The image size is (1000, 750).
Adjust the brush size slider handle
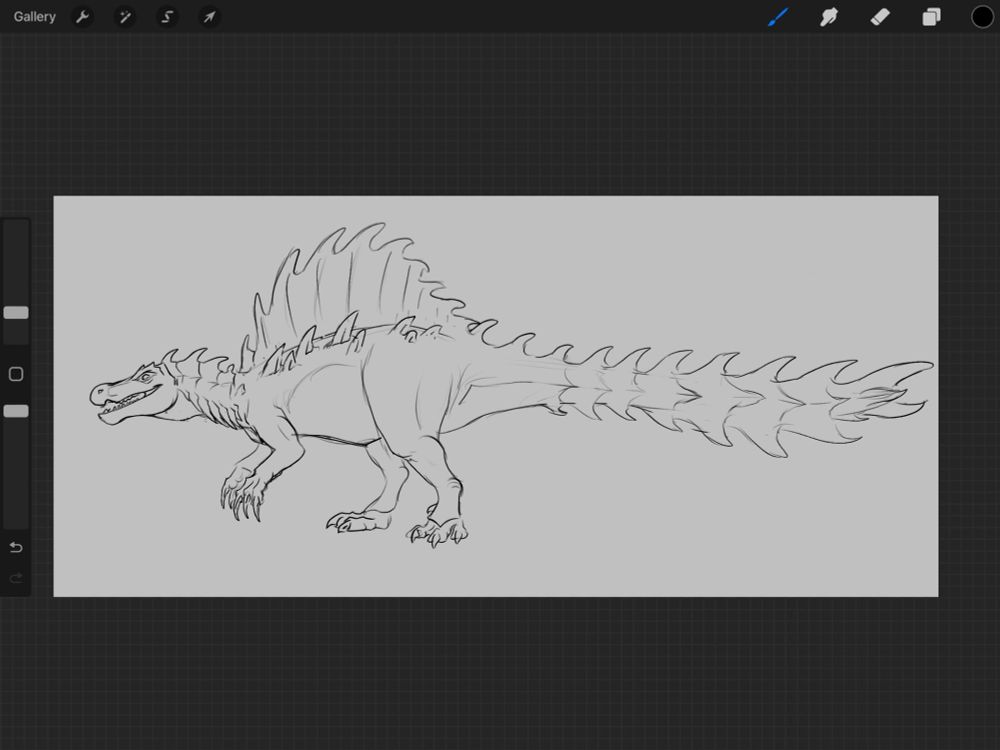click(x=16, y=312)
